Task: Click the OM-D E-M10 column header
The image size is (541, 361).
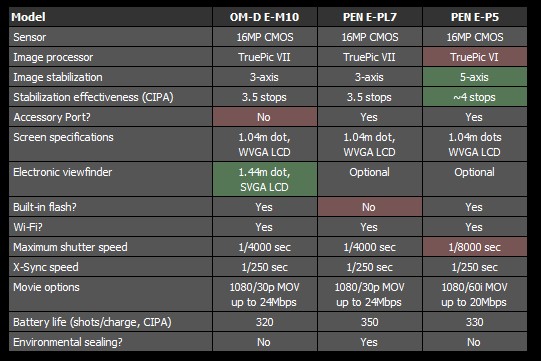Action: coord(265,17)
